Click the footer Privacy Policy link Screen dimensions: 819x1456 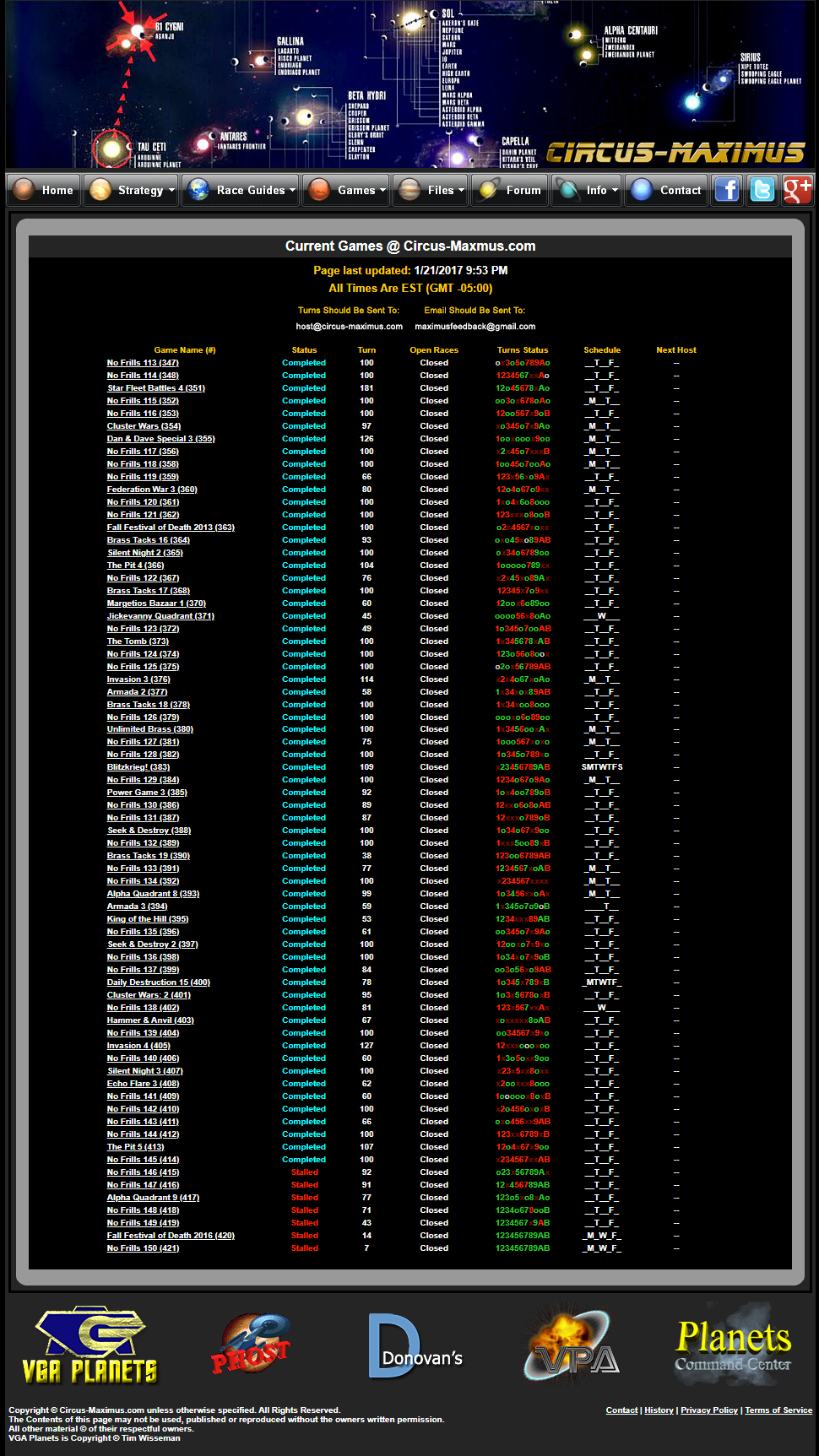pyautogui.click(x=709, y=1410)
